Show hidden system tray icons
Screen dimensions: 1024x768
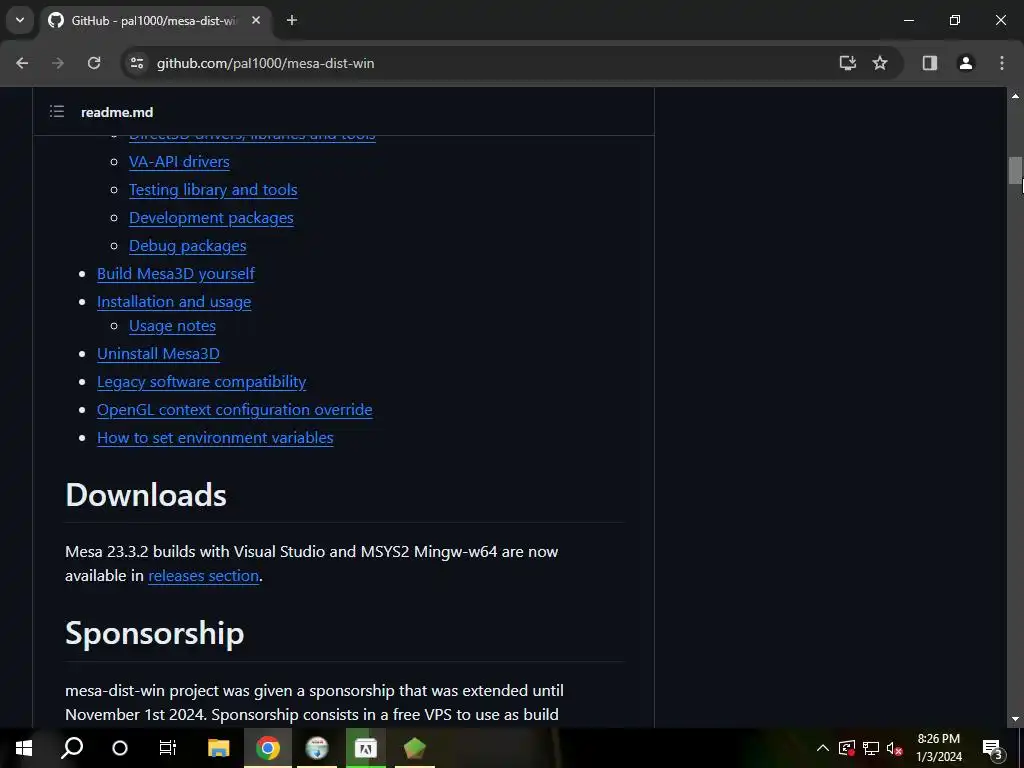click(x=823, y=748)
